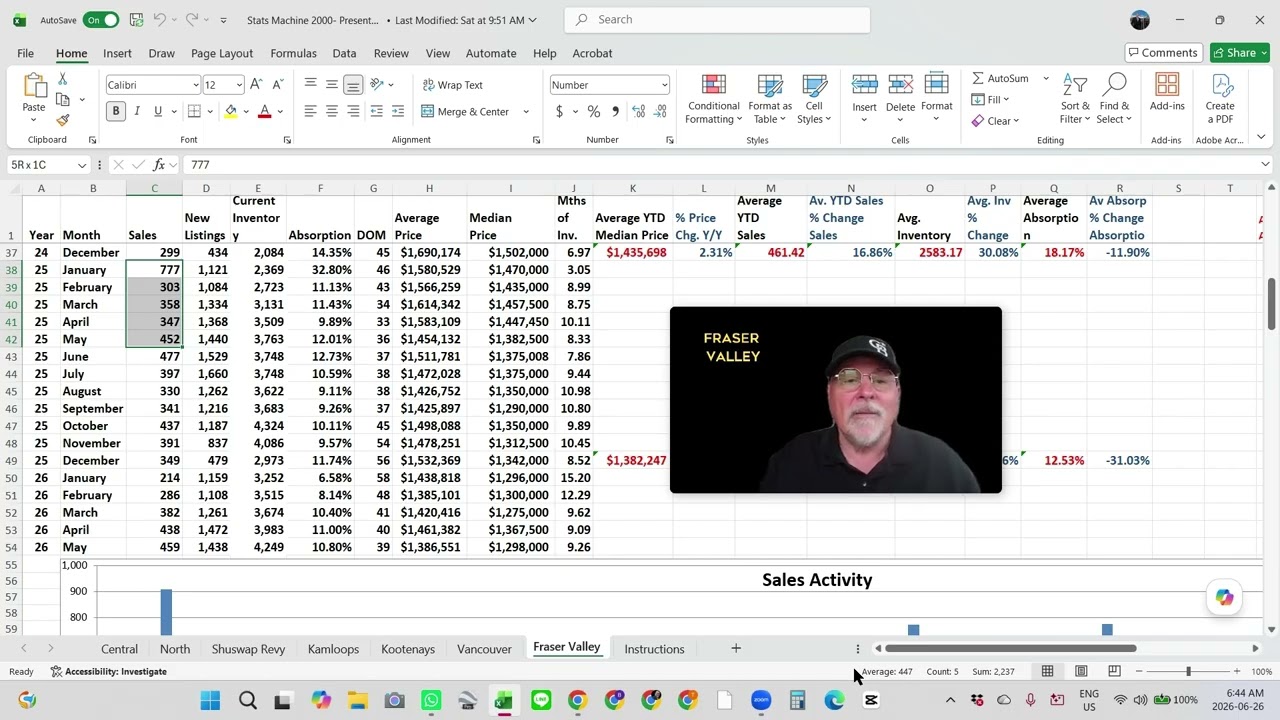Image resolution: width=1280 pixels, height=720 pixels.
Task: Switch to the Kamloops sheet tab
Action: [333, 649]
